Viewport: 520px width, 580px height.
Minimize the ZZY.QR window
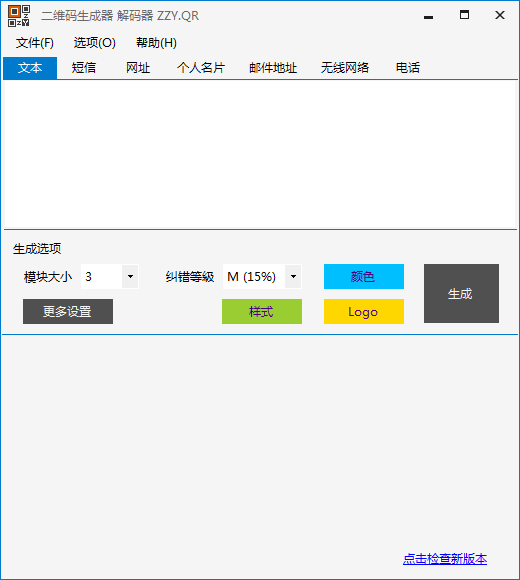coord(429,16)
